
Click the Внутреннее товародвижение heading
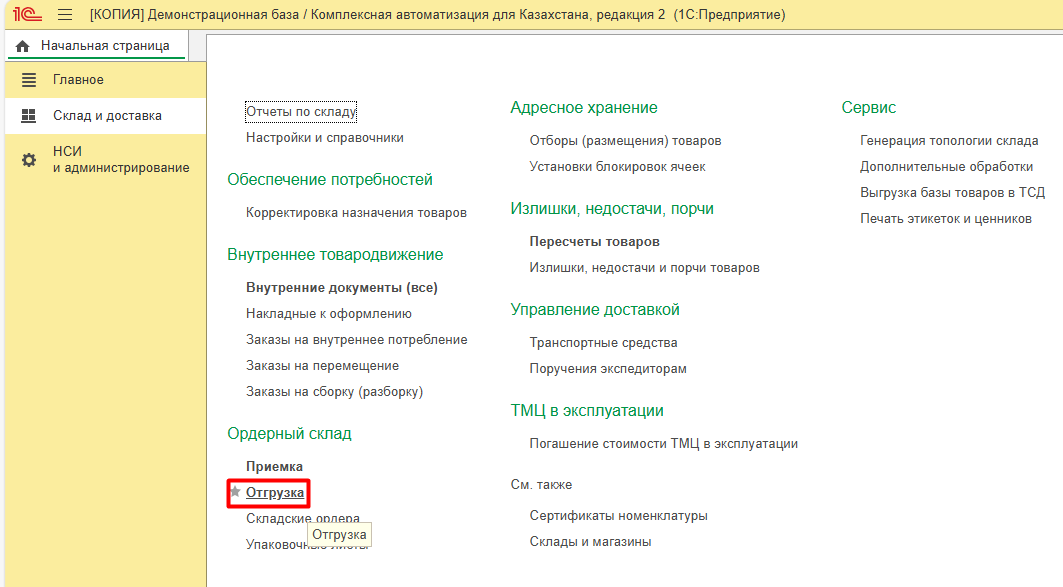(335, 255)
